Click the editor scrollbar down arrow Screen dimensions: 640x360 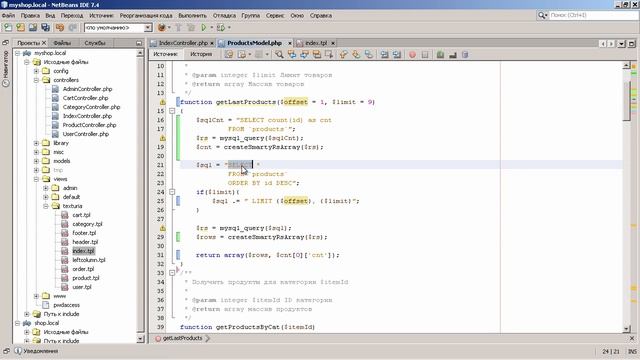(x=627, y=329)
